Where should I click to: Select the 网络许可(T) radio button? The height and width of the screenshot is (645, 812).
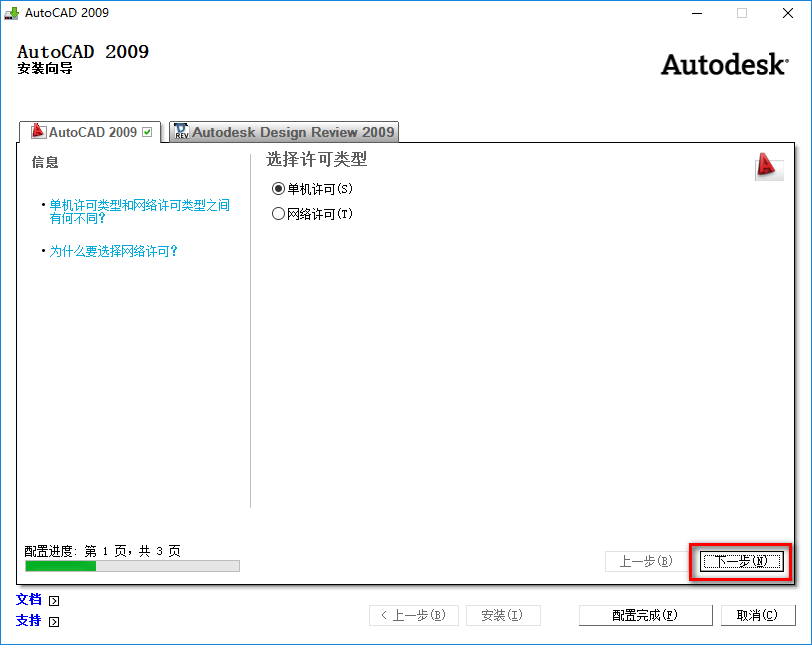pos(279,211)
